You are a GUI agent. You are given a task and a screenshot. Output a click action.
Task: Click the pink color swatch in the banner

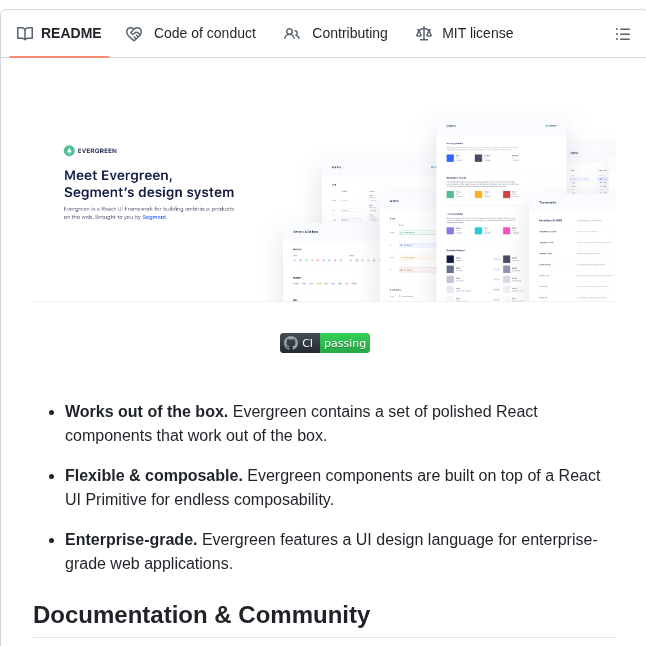pyautogui.click(x=506, y=231)
